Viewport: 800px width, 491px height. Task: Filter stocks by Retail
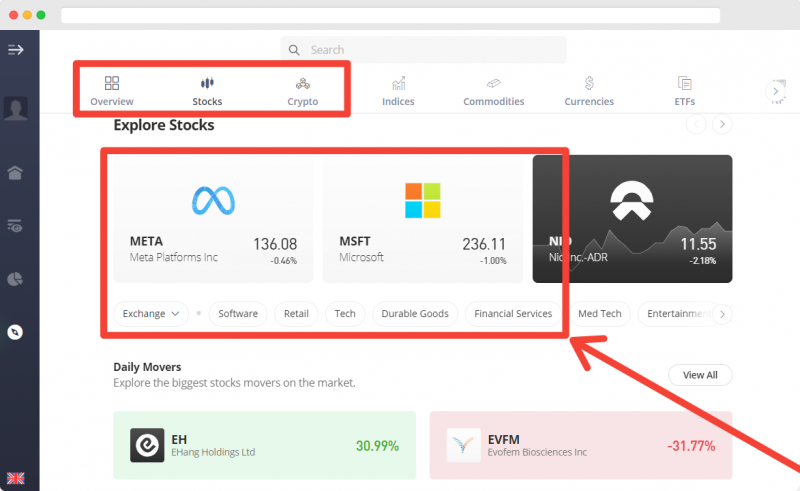tap(296, 313)
